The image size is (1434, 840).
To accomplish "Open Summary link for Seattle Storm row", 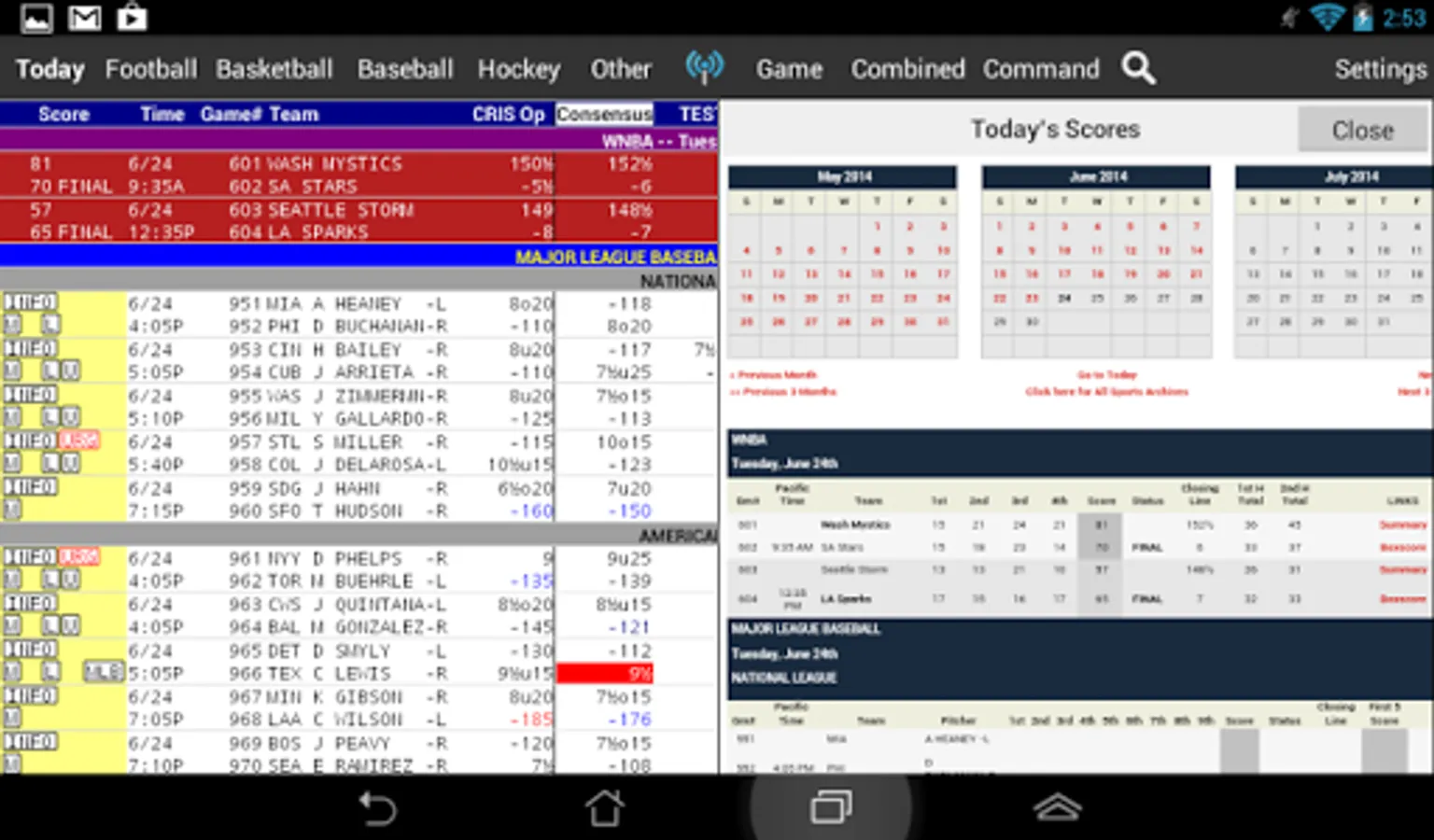I will click(x=1403, y=569).
